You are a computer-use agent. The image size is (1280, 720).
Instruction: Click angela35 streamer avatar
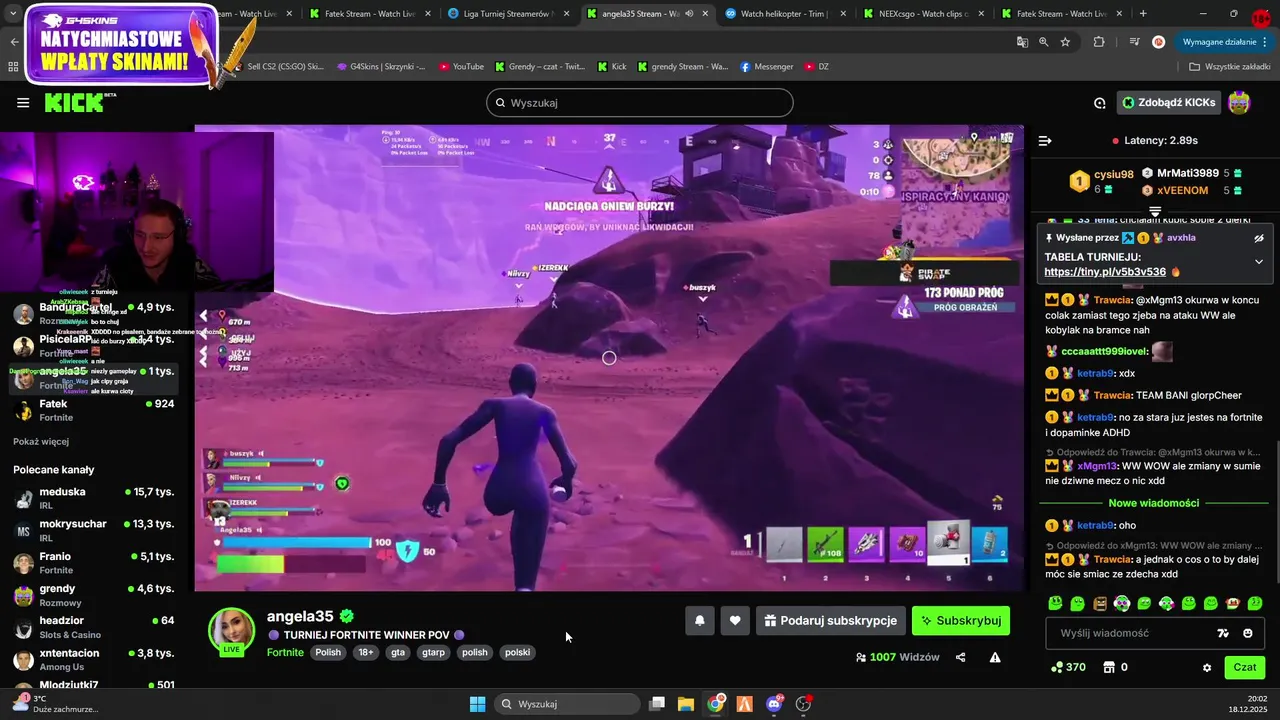pos(231,631)
